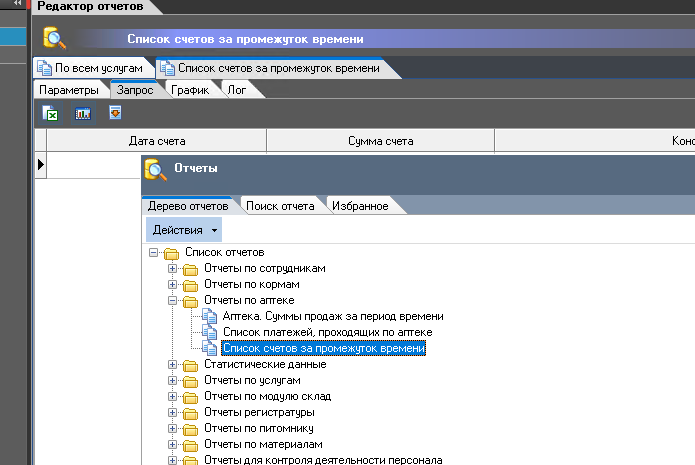695x465 pixels.
Task: Click the orange down-arrow toolbar icon
Action: 115,113
